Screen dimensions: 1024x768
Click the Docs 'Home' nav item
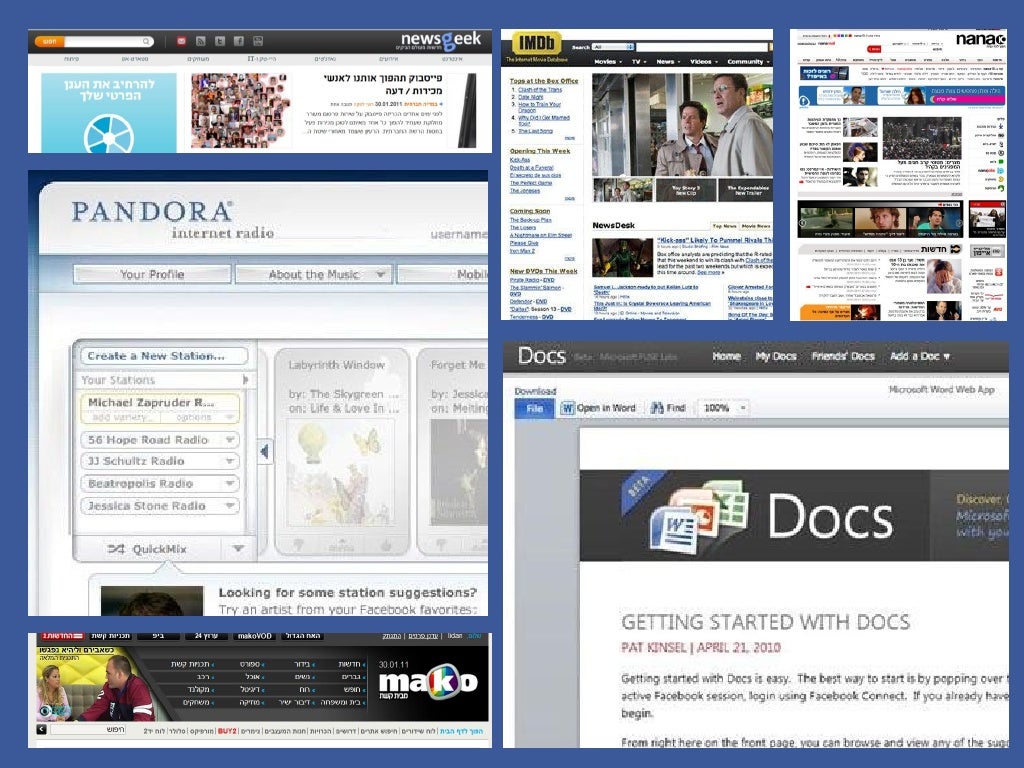(x=726, y=356)
